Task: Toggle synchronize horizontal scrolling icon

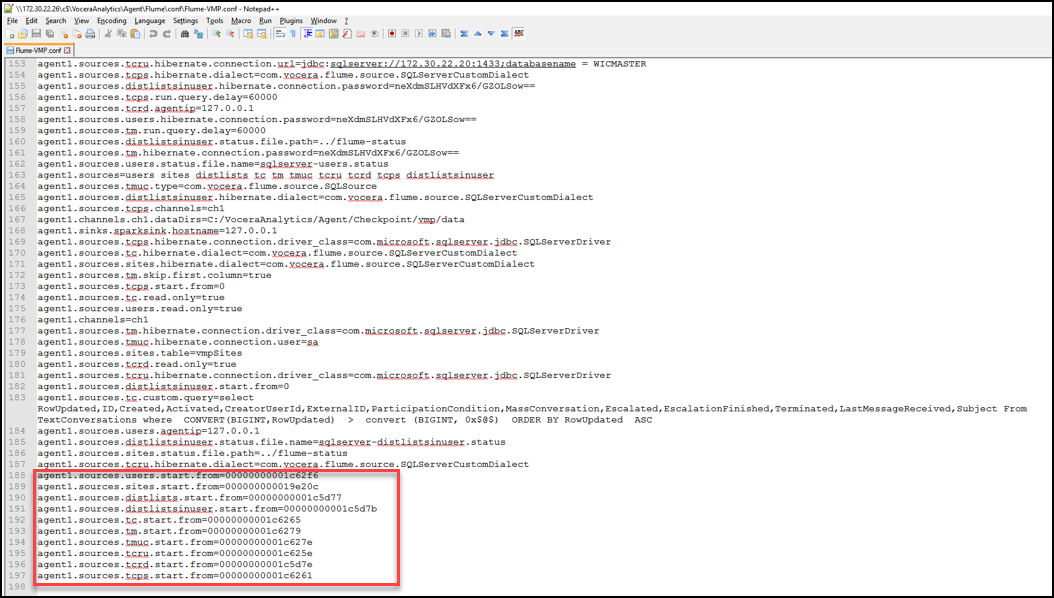Action: (x=261, y=34)
